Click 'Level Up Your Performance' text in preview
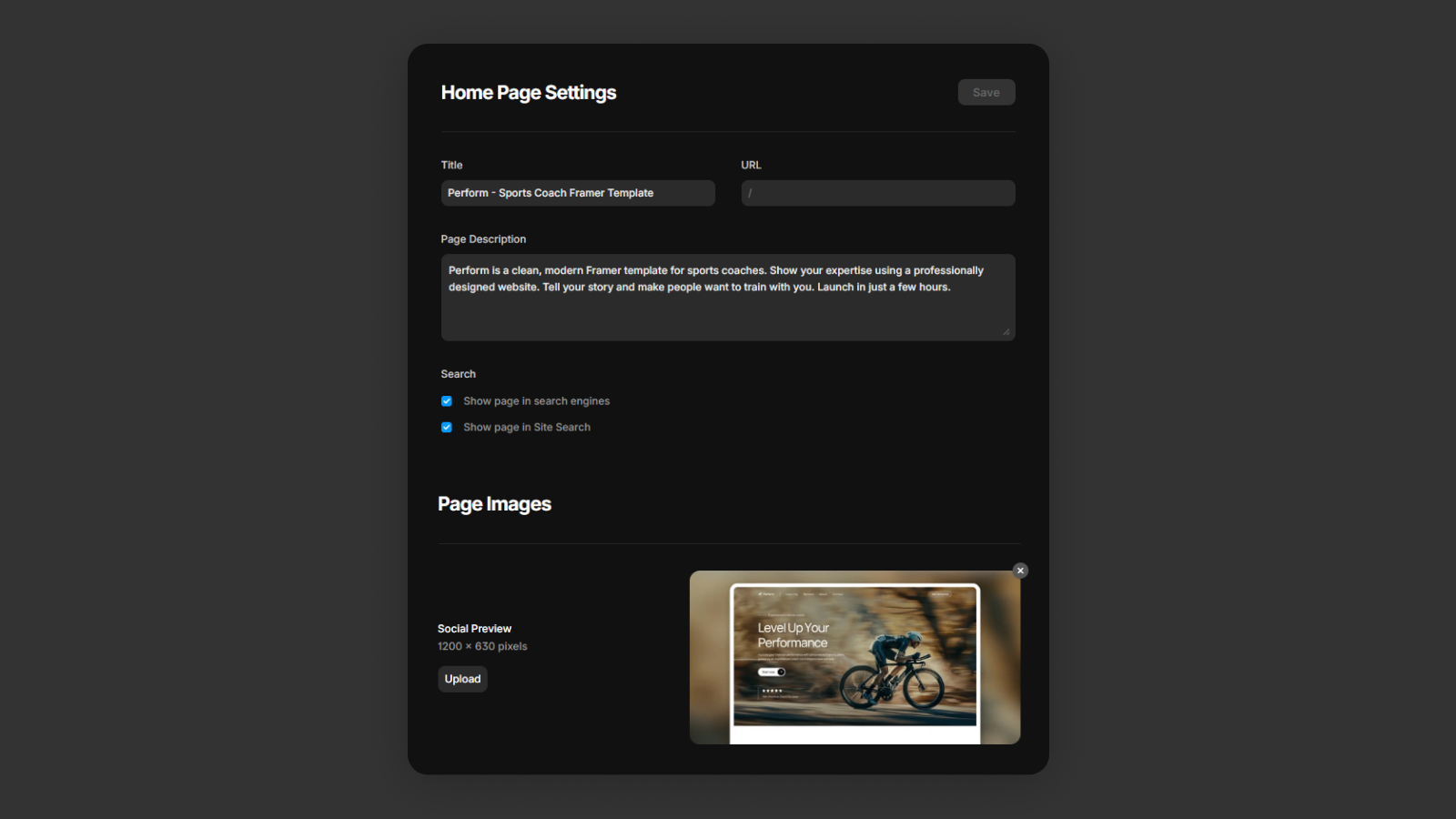Viewport: 1456px width, 819px height. [x=793, y=635]
